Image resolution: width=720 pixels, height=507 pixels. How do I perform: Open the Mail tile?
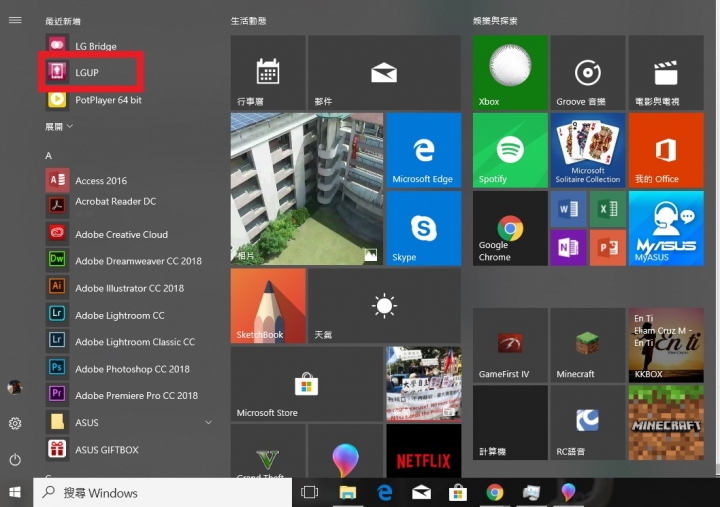[384, 72]
